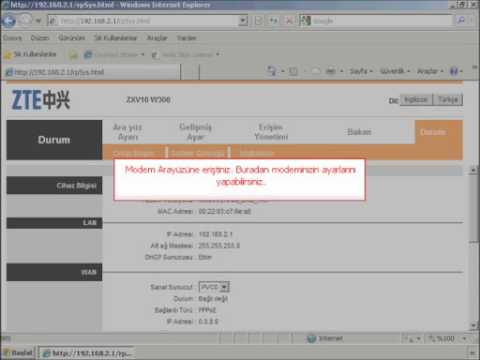Click the browser Back arrow button
Image resolution: width=480 pixels, height=360 pixels.
[x=9, y=21]
